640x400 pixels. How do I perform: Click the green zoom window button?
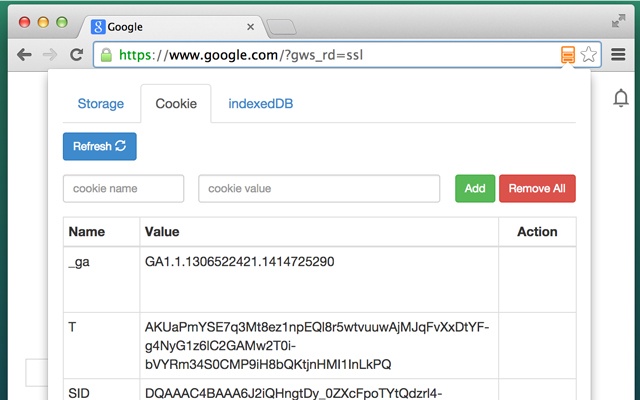(62, 22)
